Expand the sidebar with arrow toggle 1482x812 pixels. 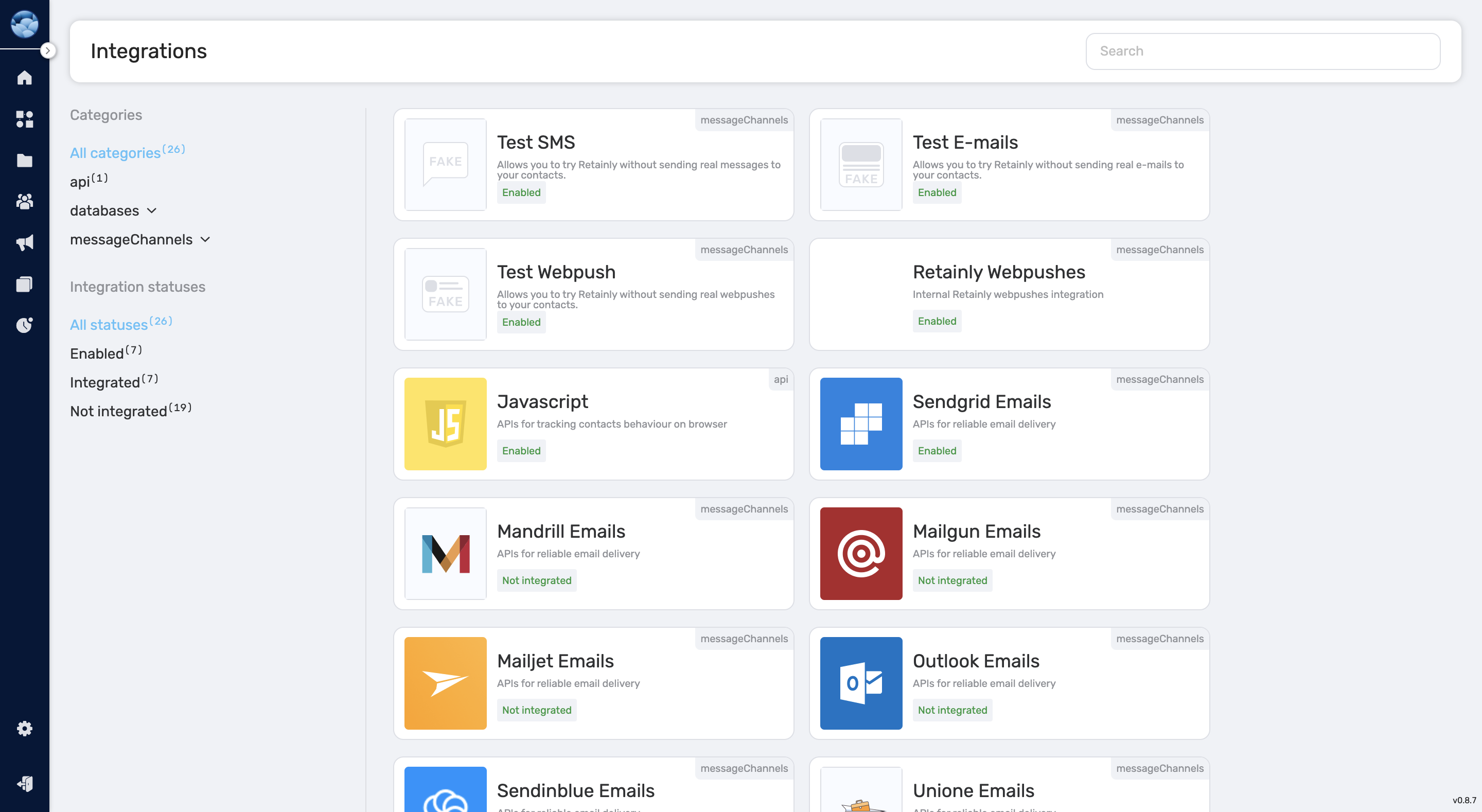click(48, 50)
